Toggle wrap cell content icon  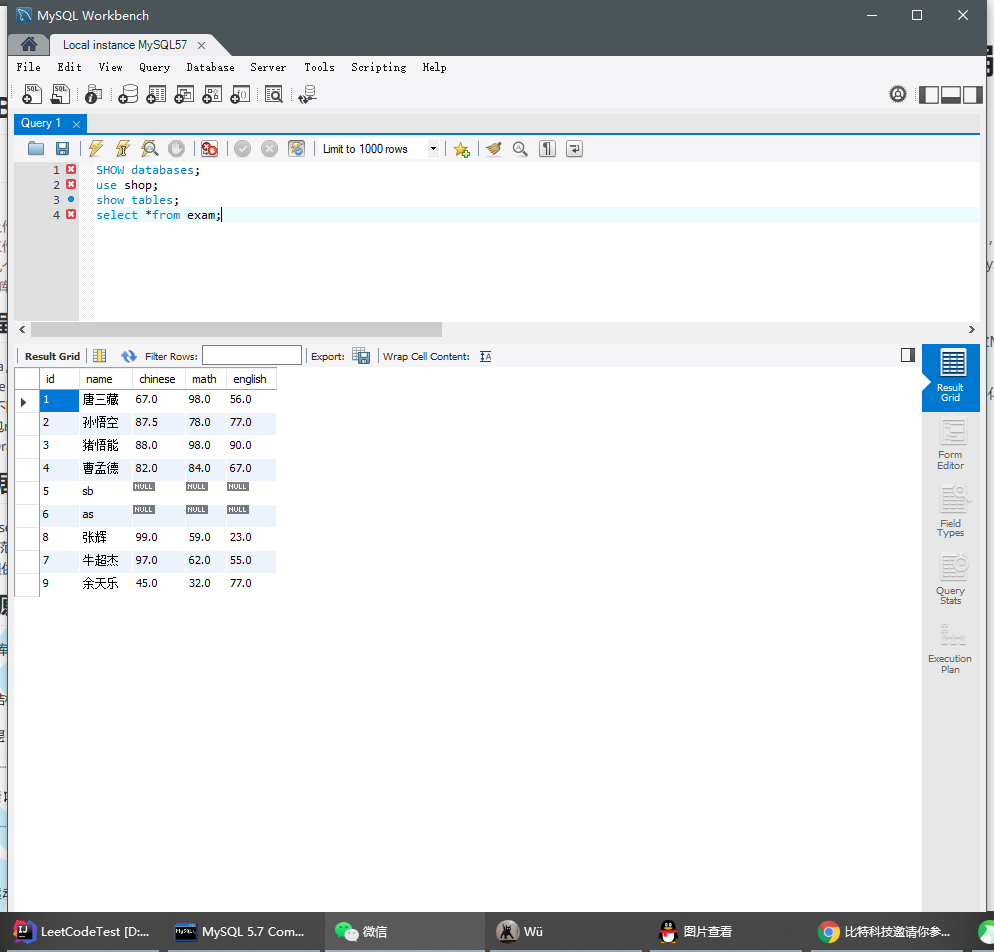pyautogui.click(x=486, y=356)
